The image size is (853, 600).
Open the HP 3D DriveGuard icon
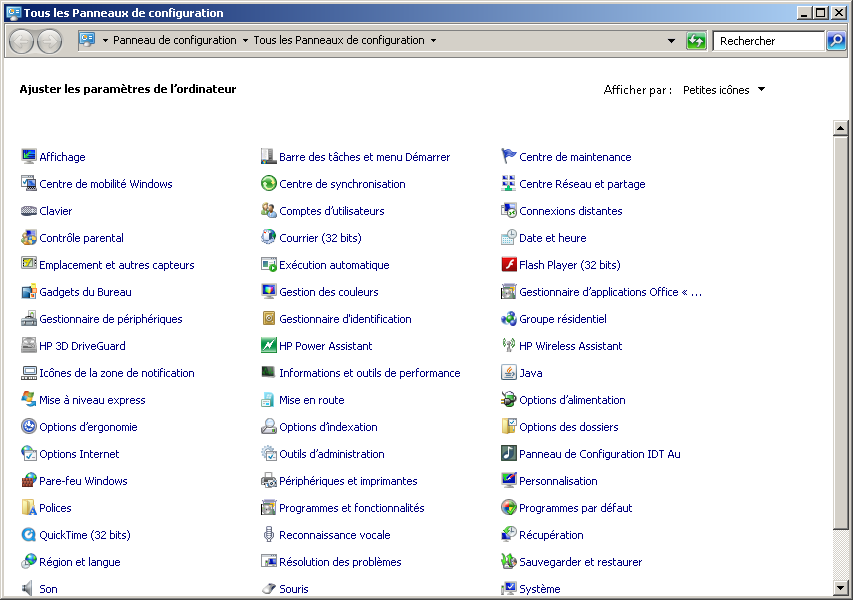click(28, 345)
